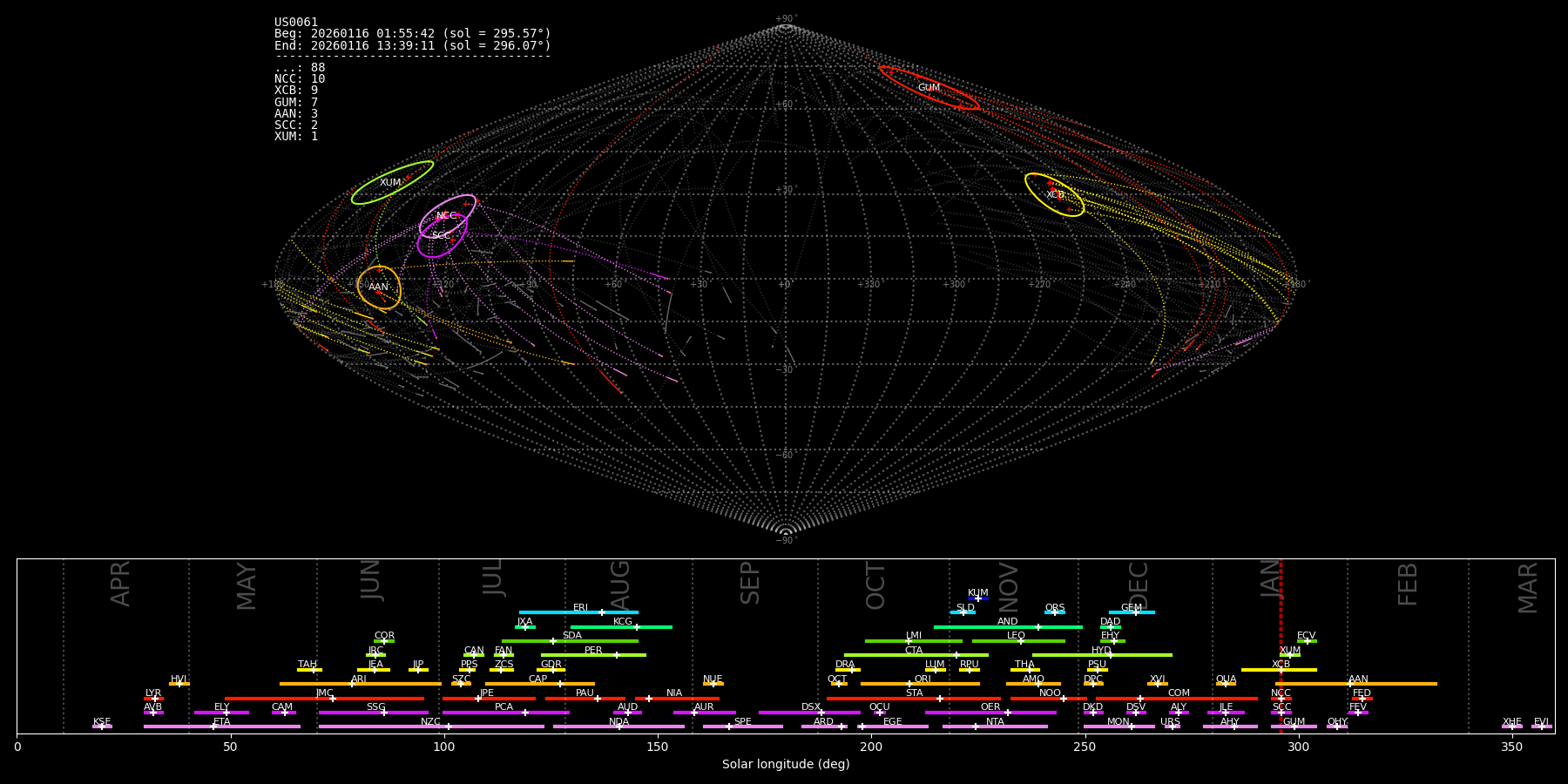Select the GEM shower label in the timeline

click(x=1132, y=608)
